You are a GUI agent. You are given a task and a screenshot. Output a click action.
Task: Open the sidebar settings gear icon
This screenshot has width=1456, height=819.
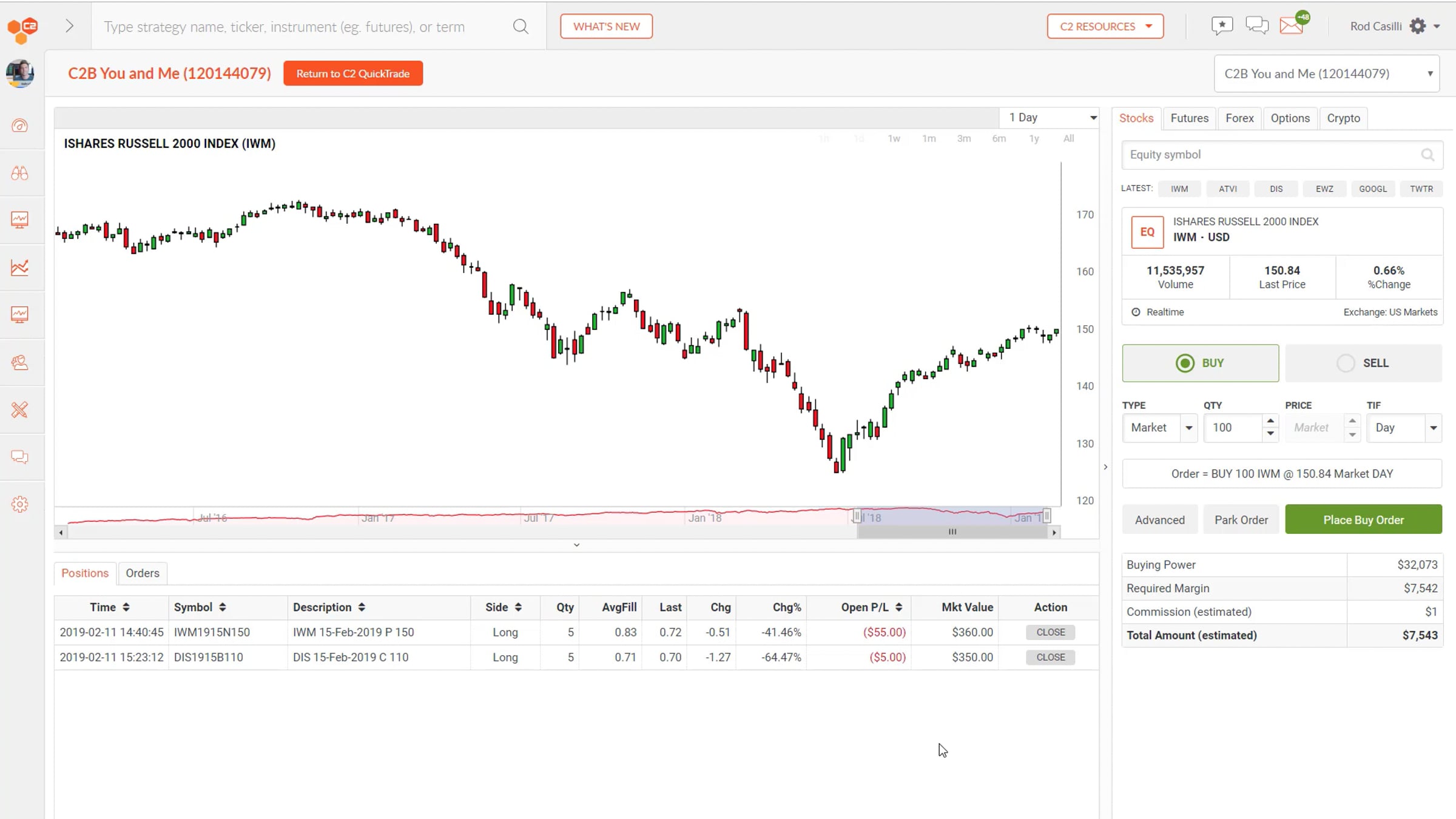[x=20, y=504]
